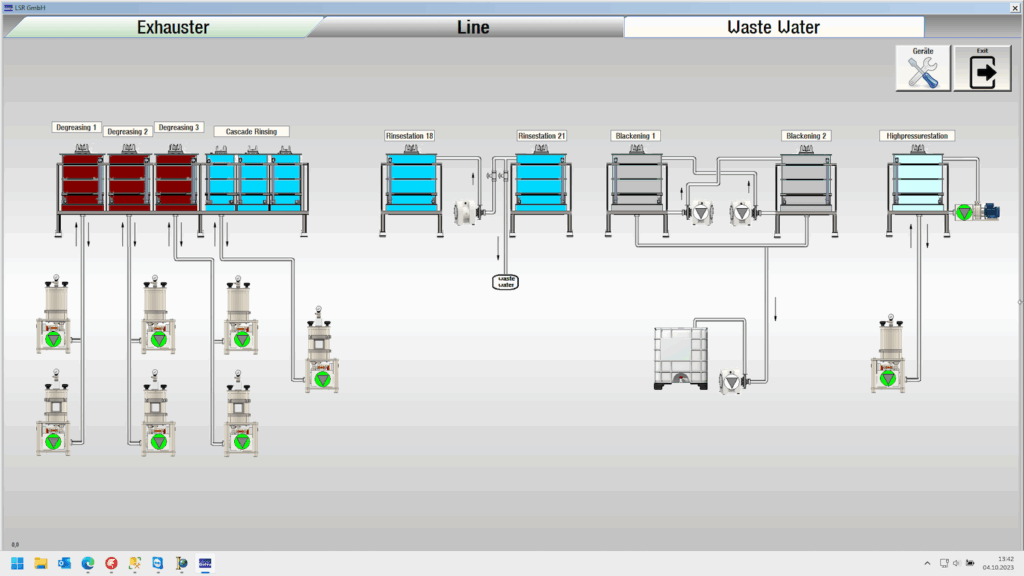Click the Cascade Rinsing label
Viewport: 1024px width, 576px height.
[251, 131]
